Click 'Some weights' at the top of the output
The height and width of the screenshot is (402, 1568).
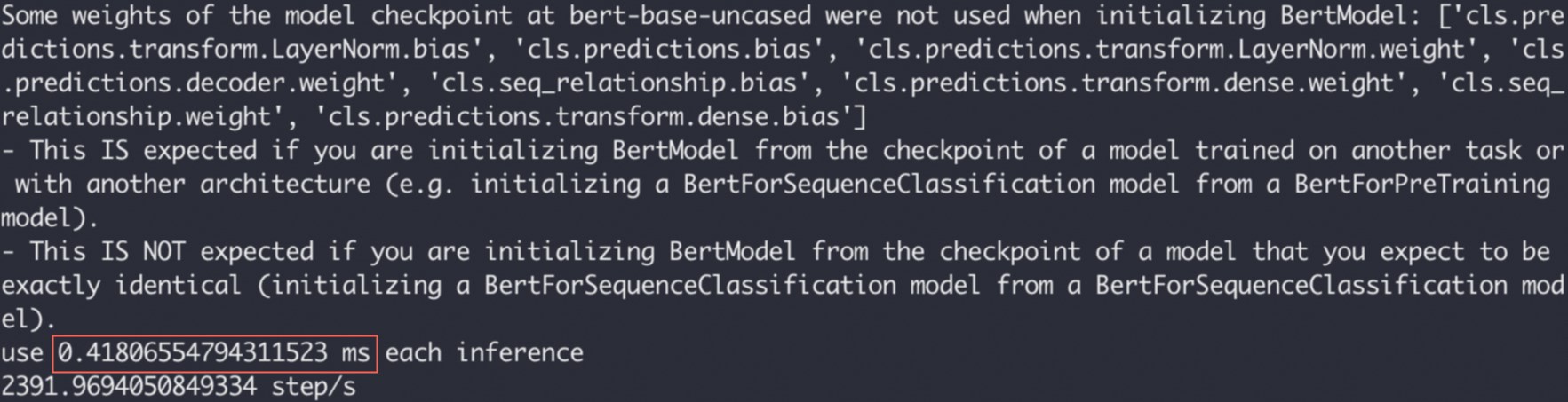[86, 16]
